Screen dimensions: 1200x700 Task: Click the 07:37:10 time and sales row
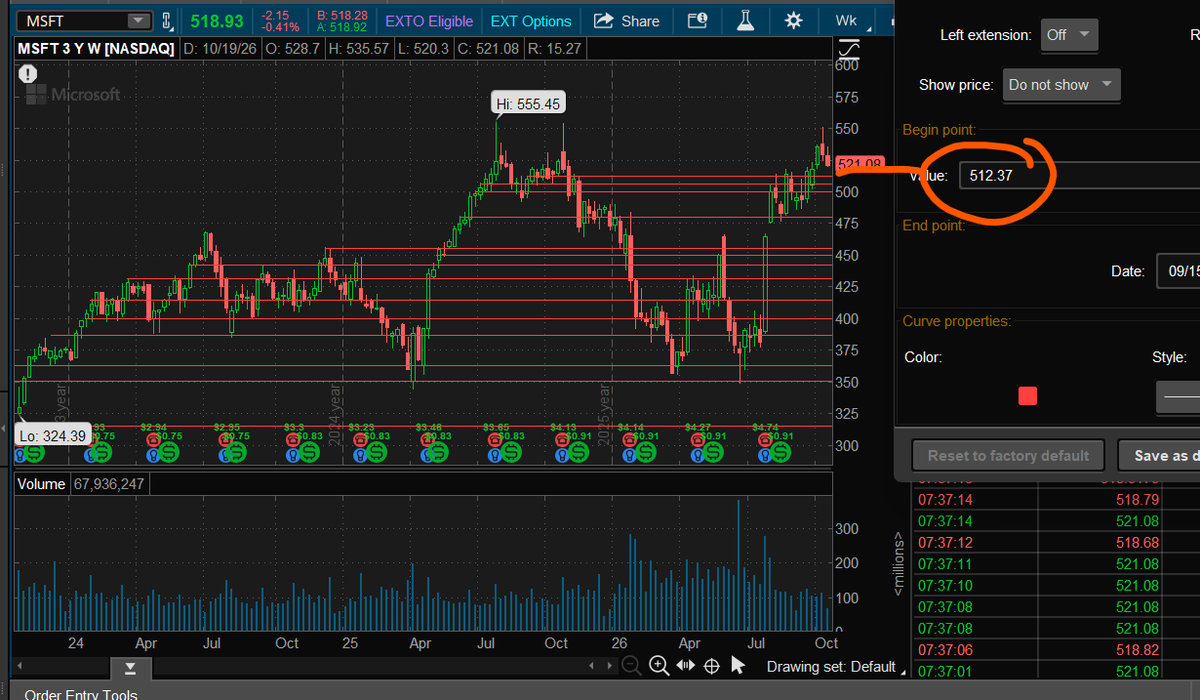tap(1056, 585)
